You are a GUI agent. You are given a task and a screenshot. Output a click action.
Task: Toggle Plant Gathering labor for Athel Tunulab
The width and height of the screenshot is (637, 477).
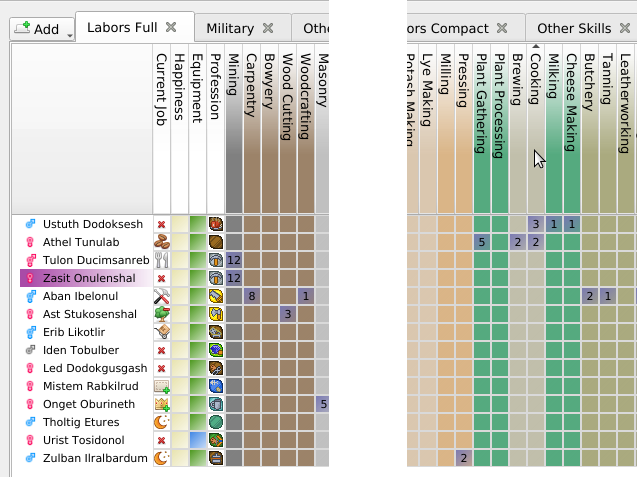481,242
